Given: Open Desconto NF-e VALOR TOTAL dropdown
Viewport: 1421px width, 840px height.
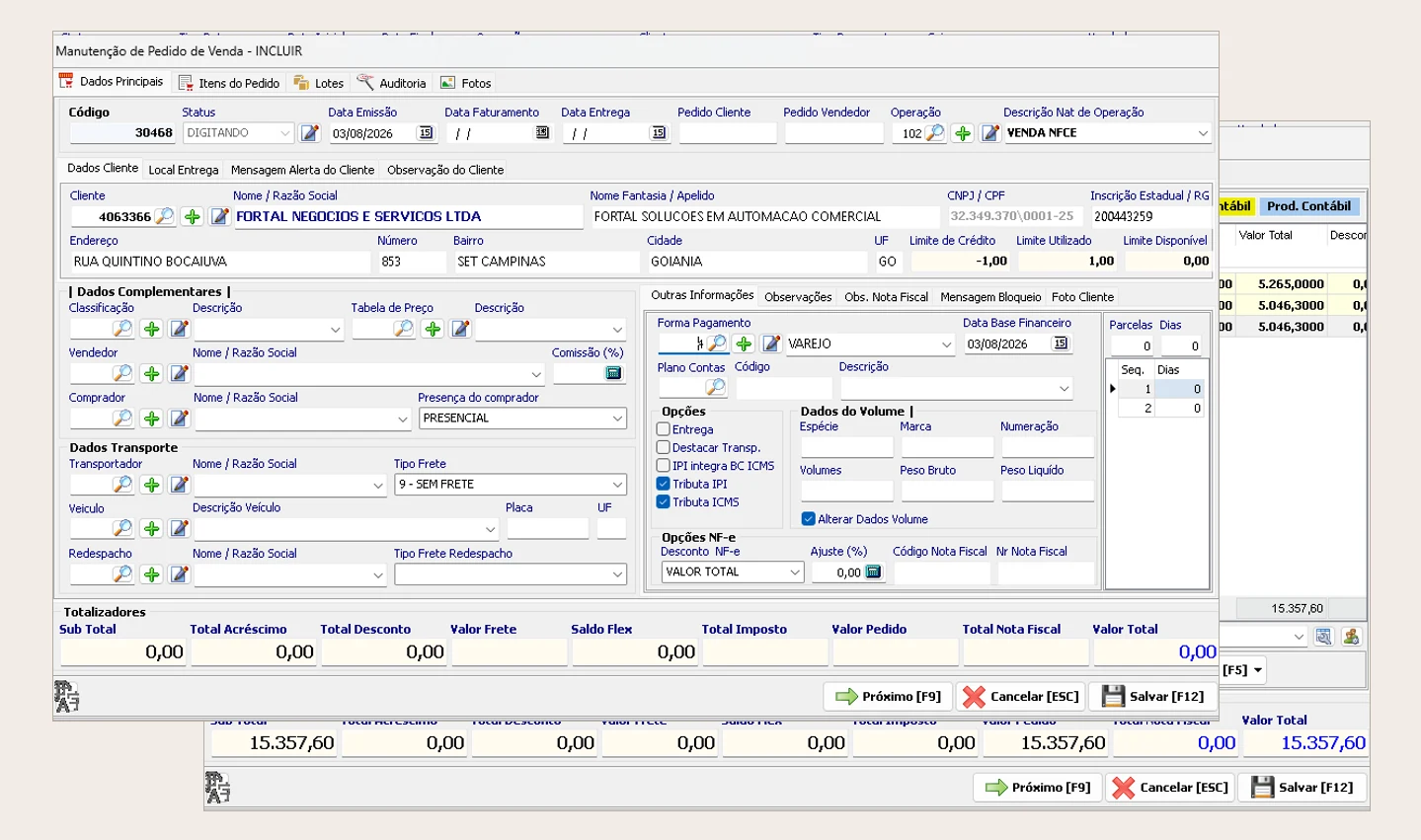Looking at the screenshot, I should tap(795, 572).
